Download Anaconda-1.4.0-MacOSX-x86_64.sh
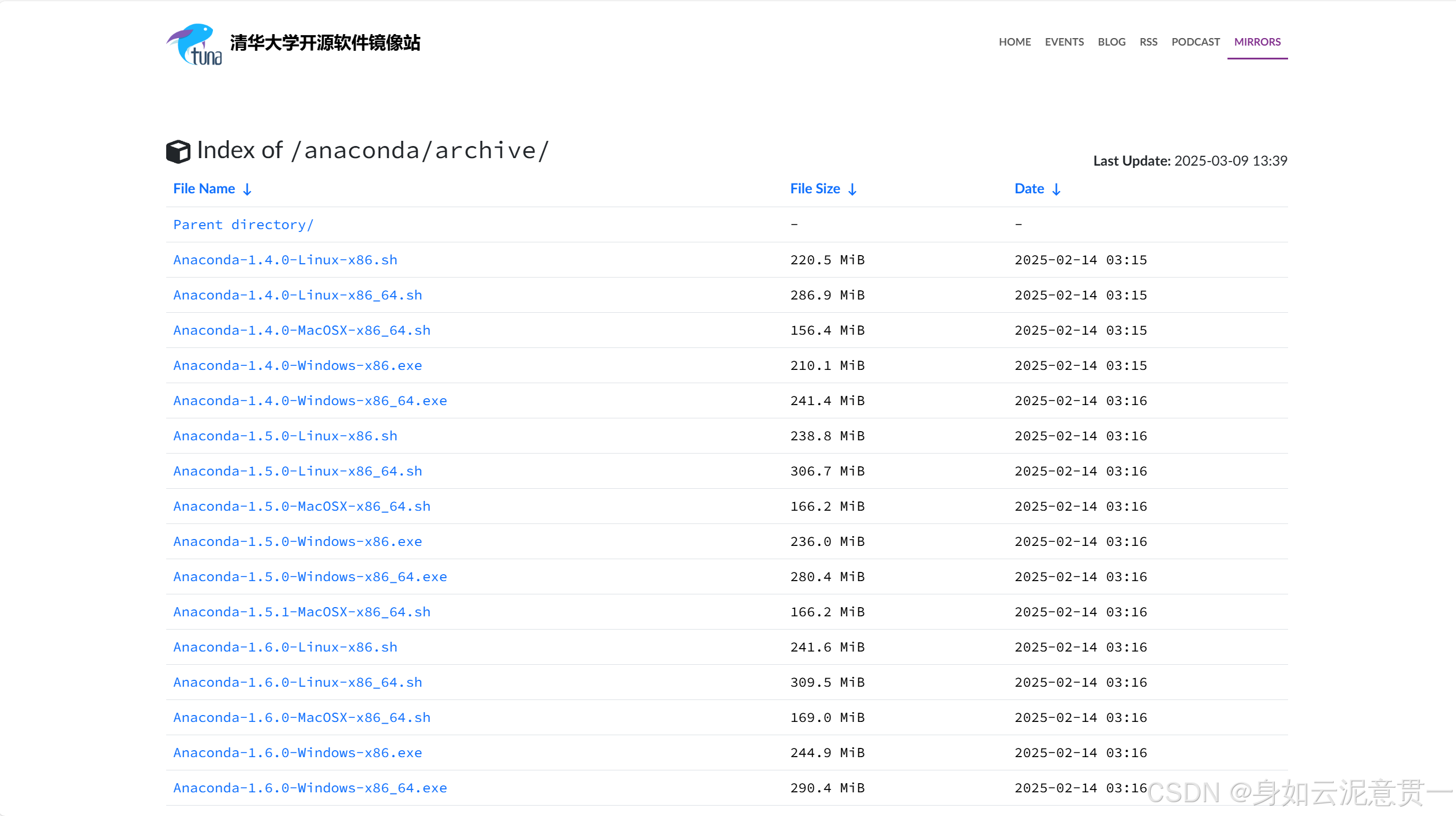 302,331
